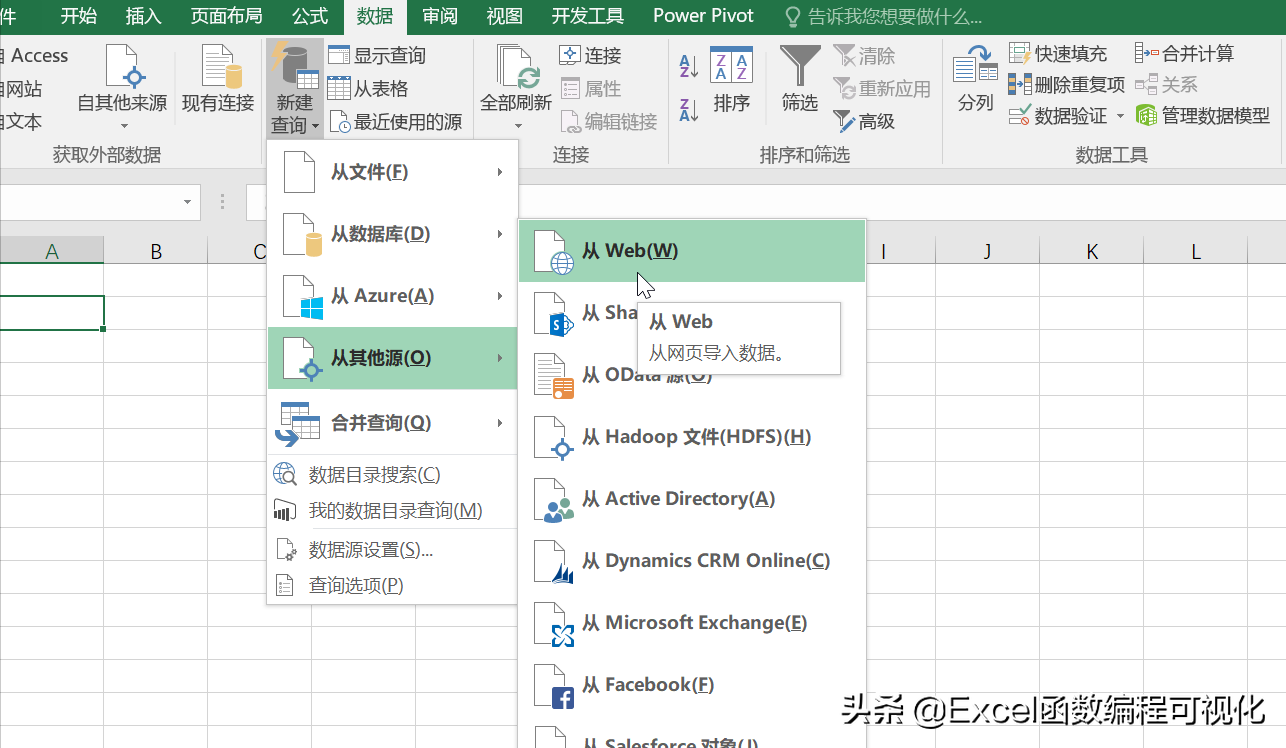Switch to the 开始 ribbon tab
The width and height of the screenshot is (1286, 748).
(x=79, y=16)
